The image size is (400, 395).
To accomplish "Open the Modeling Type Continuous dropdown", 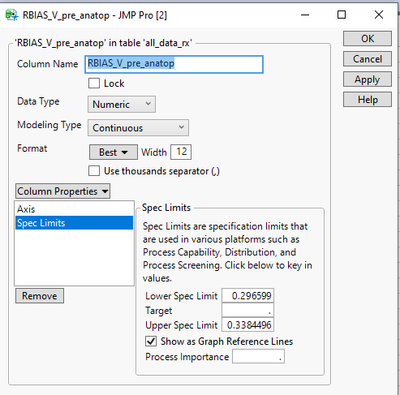I will coord(138,128).
